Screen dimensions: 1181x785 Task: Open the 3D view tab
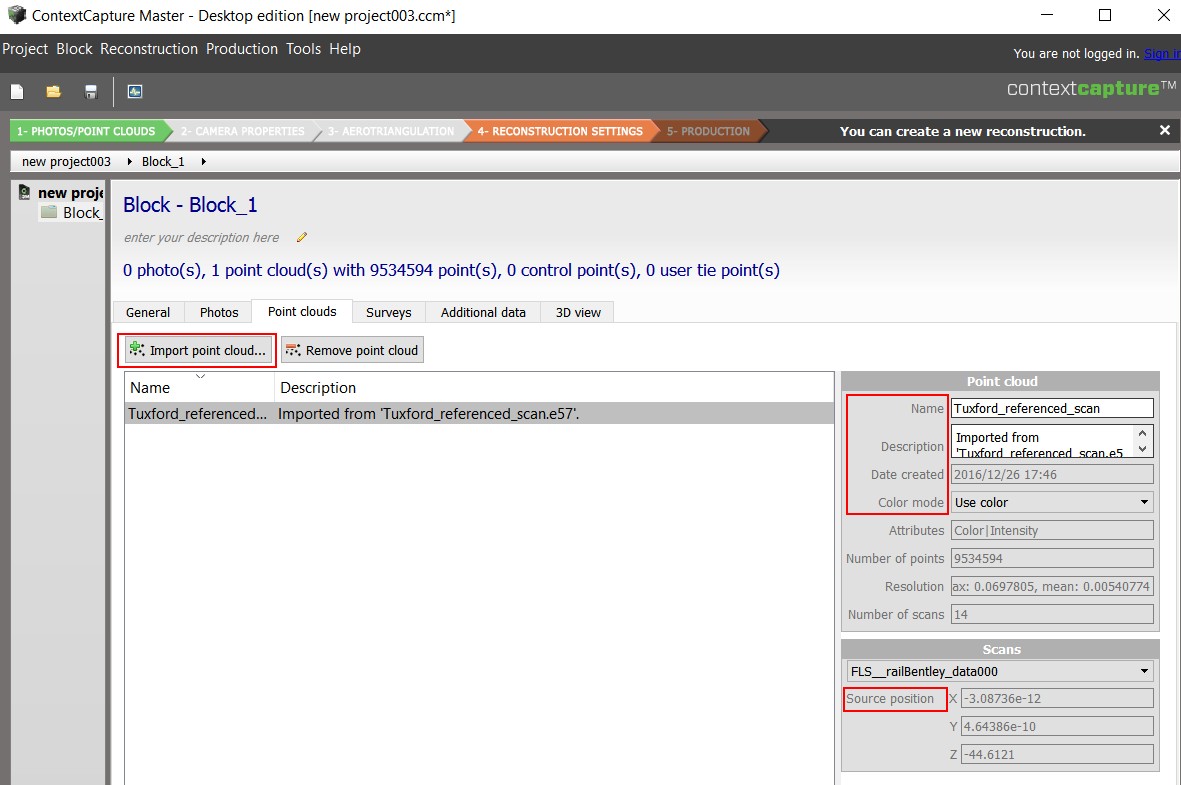pyautogui.click(x=578, y=312)
